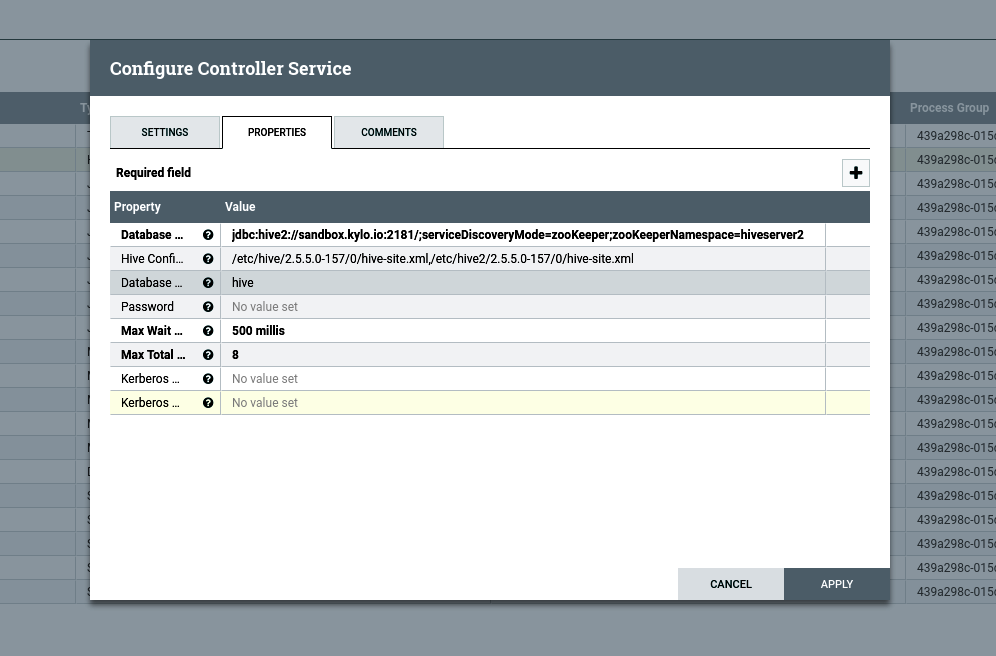Click help icon on Database row valued hive
Viewport: 996px width, 656px height.
[208, 283]
